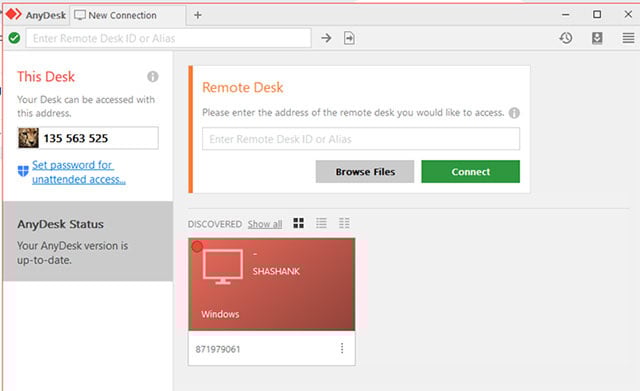
Task: Open three-dot menu for 871979061
Action: 342,348
